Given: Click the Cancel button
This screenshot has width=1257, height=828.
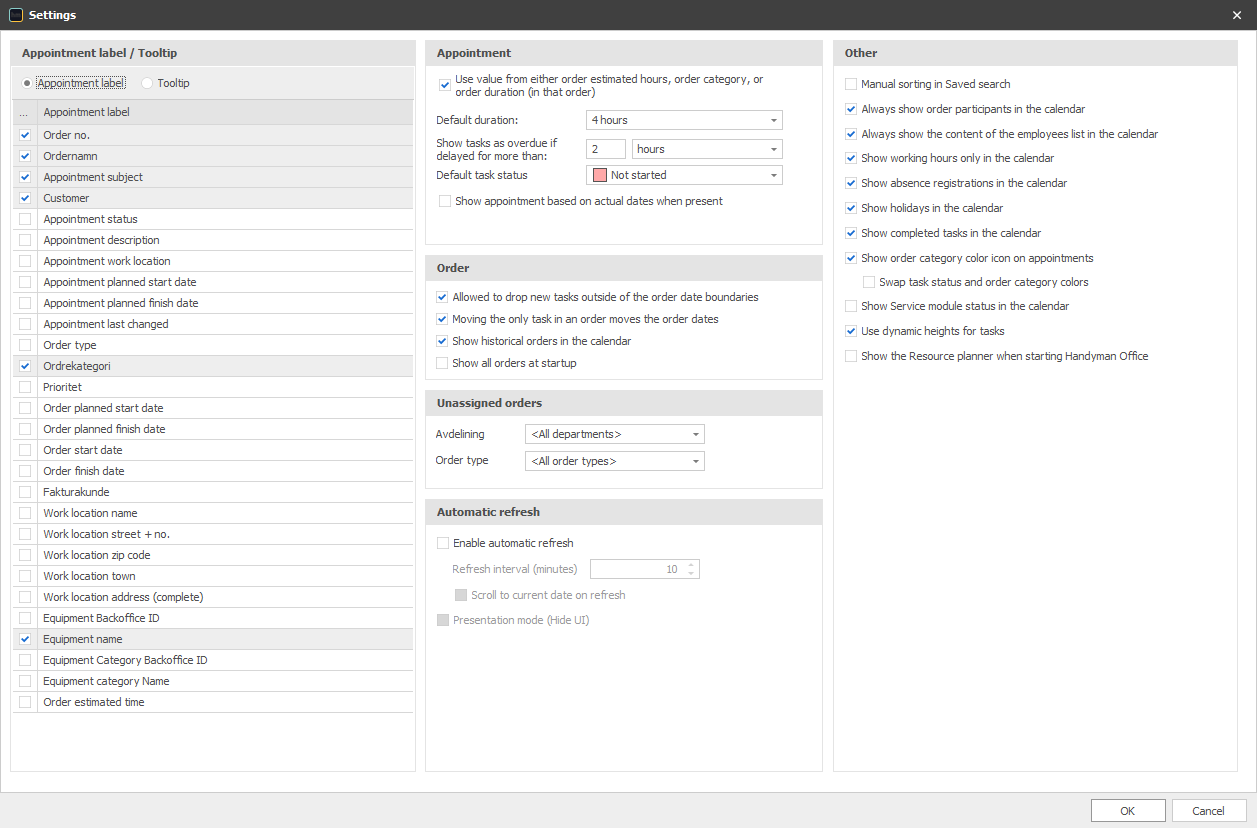Looking at the screenshot, I should 1209,811.
